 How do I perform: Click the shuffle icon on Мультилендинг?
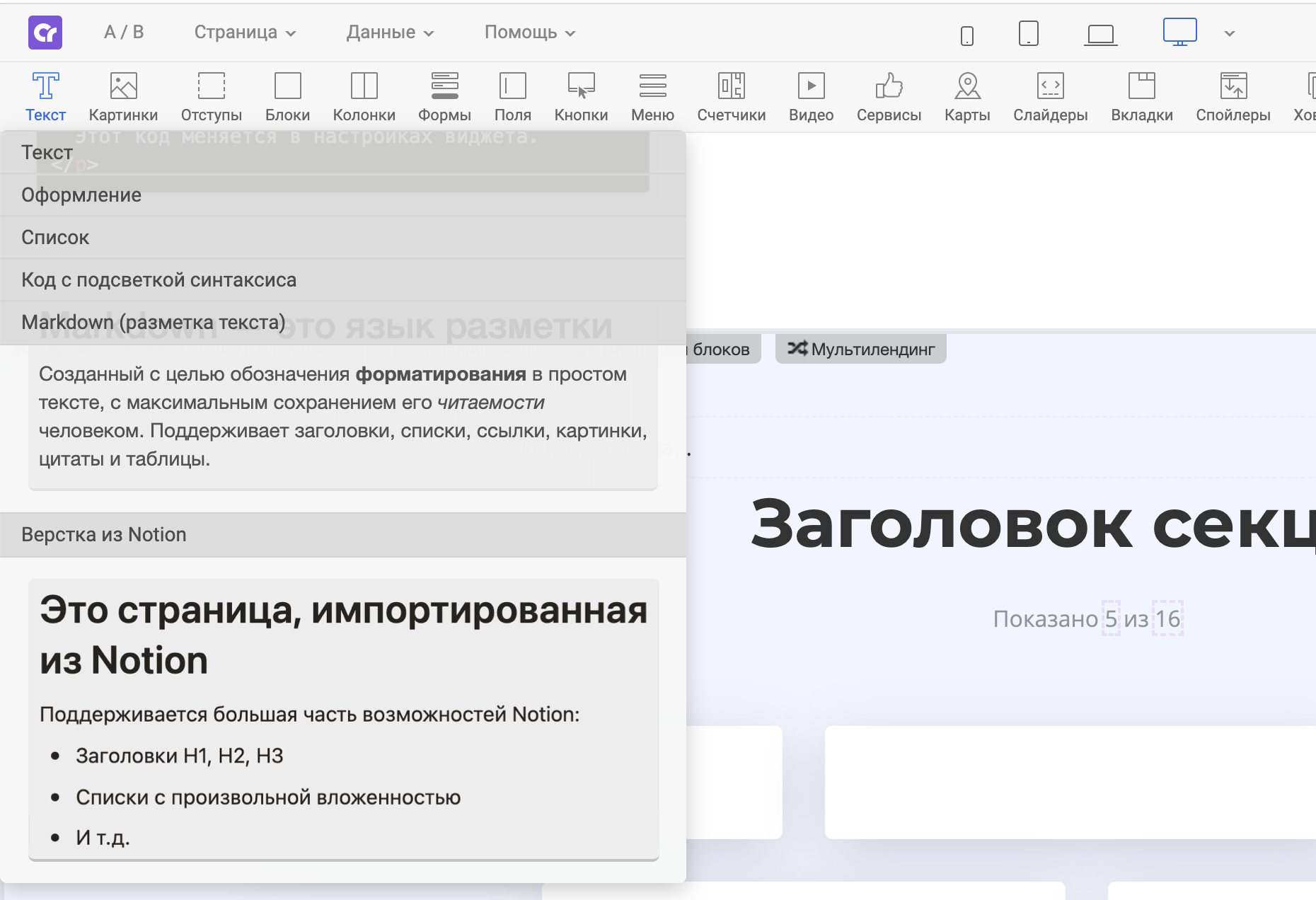tap(797, 348)
